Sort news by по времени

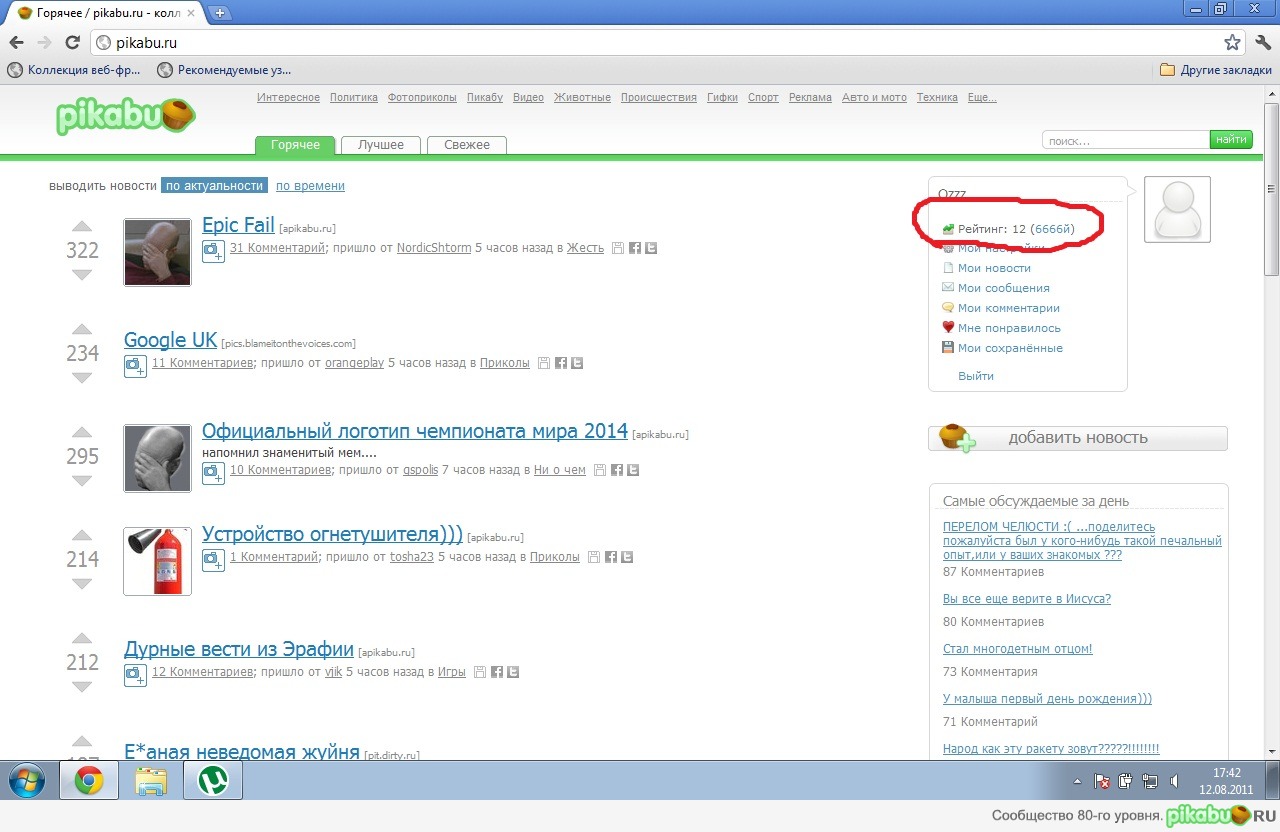pyautogui.click(x=310, y=186)
